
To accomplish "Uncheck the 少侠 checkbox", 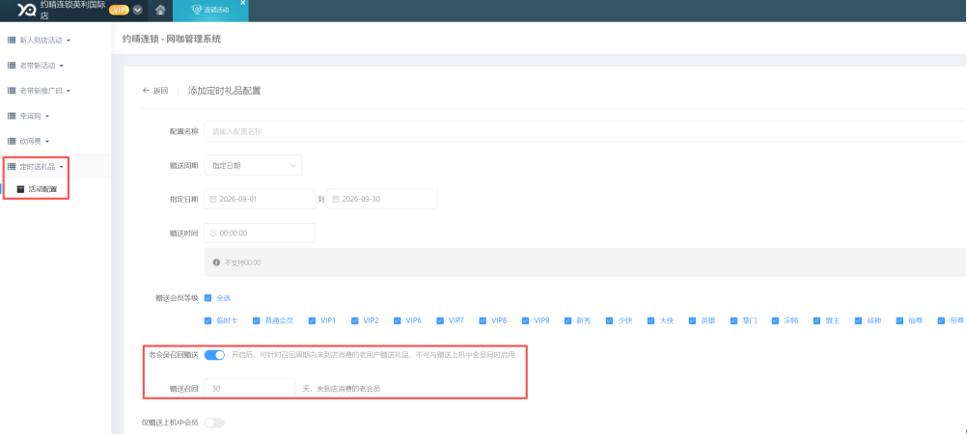I will (610, 321).
